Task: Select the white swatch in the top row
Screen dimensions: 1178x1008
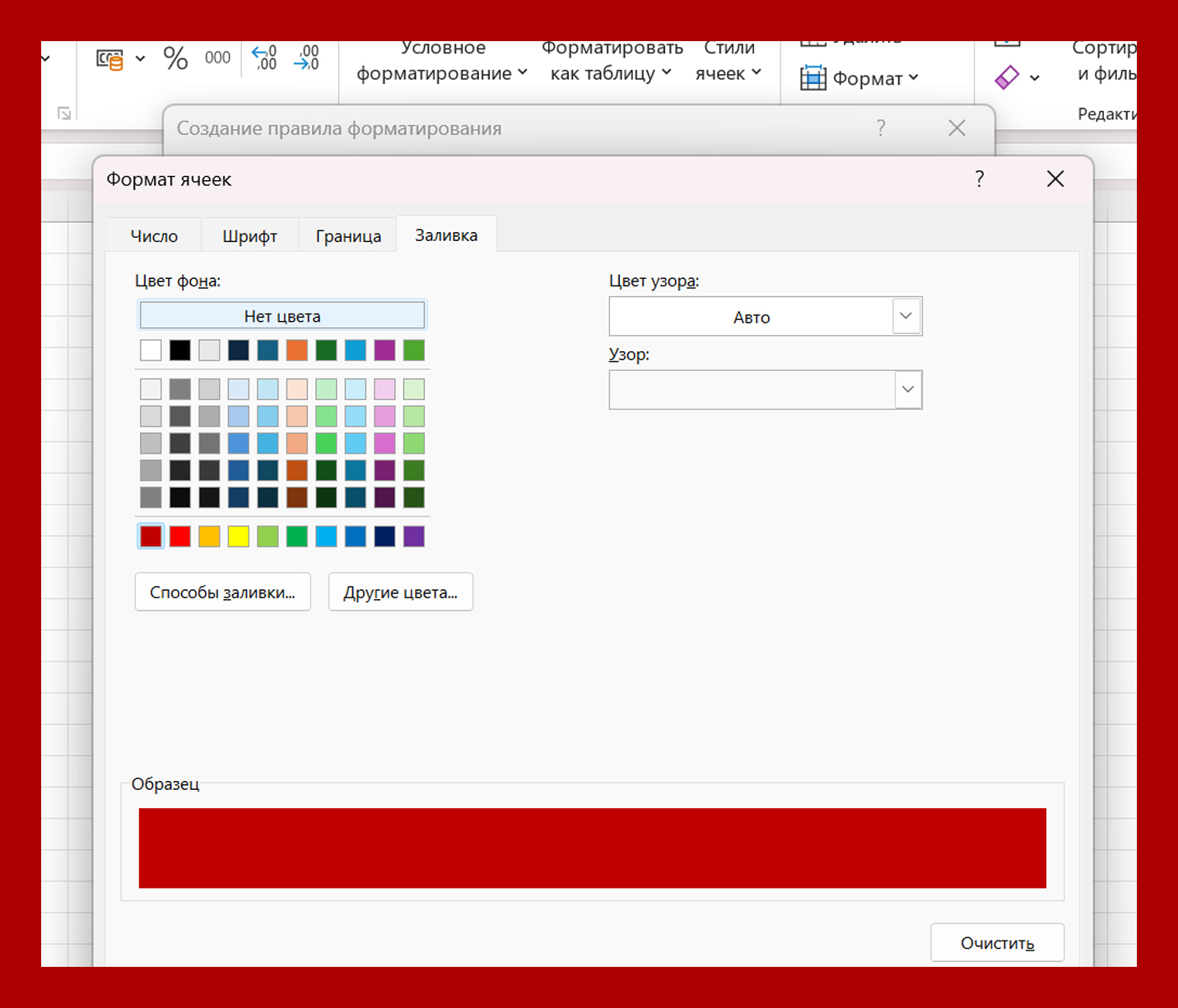Action: (151, 350)
